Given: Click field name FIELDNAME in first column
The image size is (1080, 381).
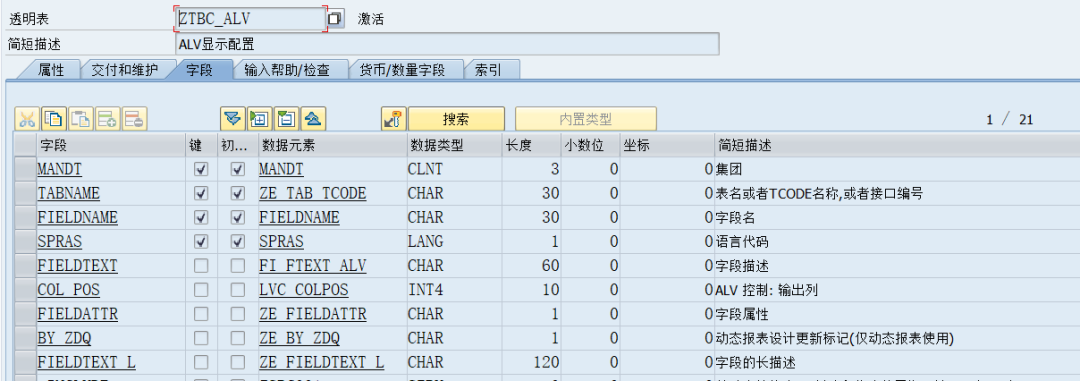Looking at the screenshot, I should [x=77, y=218].
